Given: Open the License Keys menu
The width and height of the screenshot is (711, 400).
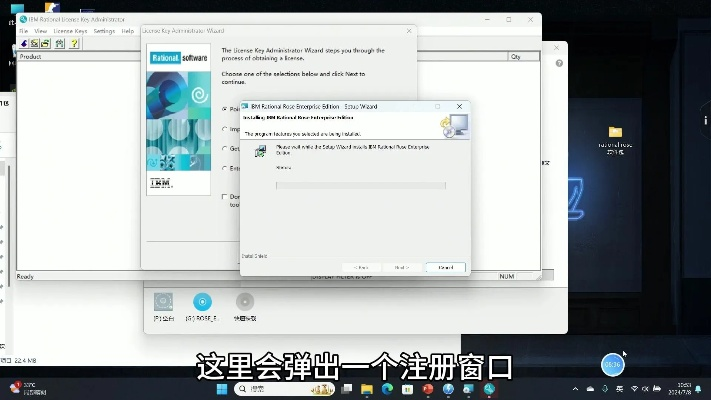Looking at the screenshot, I should (70, 31).
